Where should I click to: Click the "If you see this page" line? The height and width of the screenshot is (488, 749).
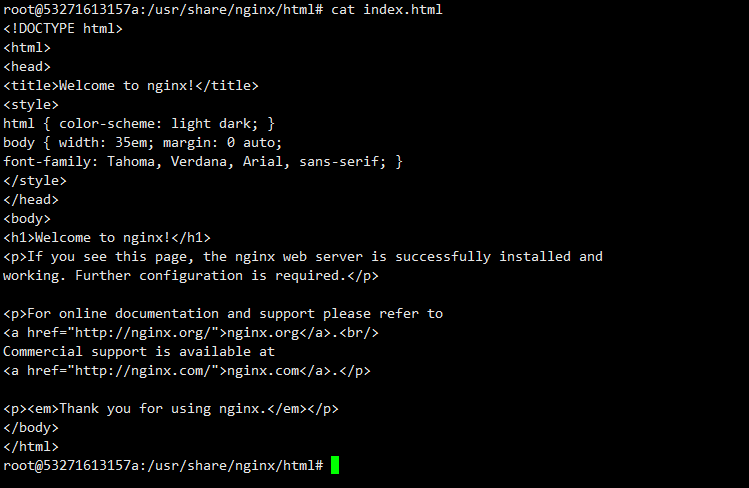303,256
